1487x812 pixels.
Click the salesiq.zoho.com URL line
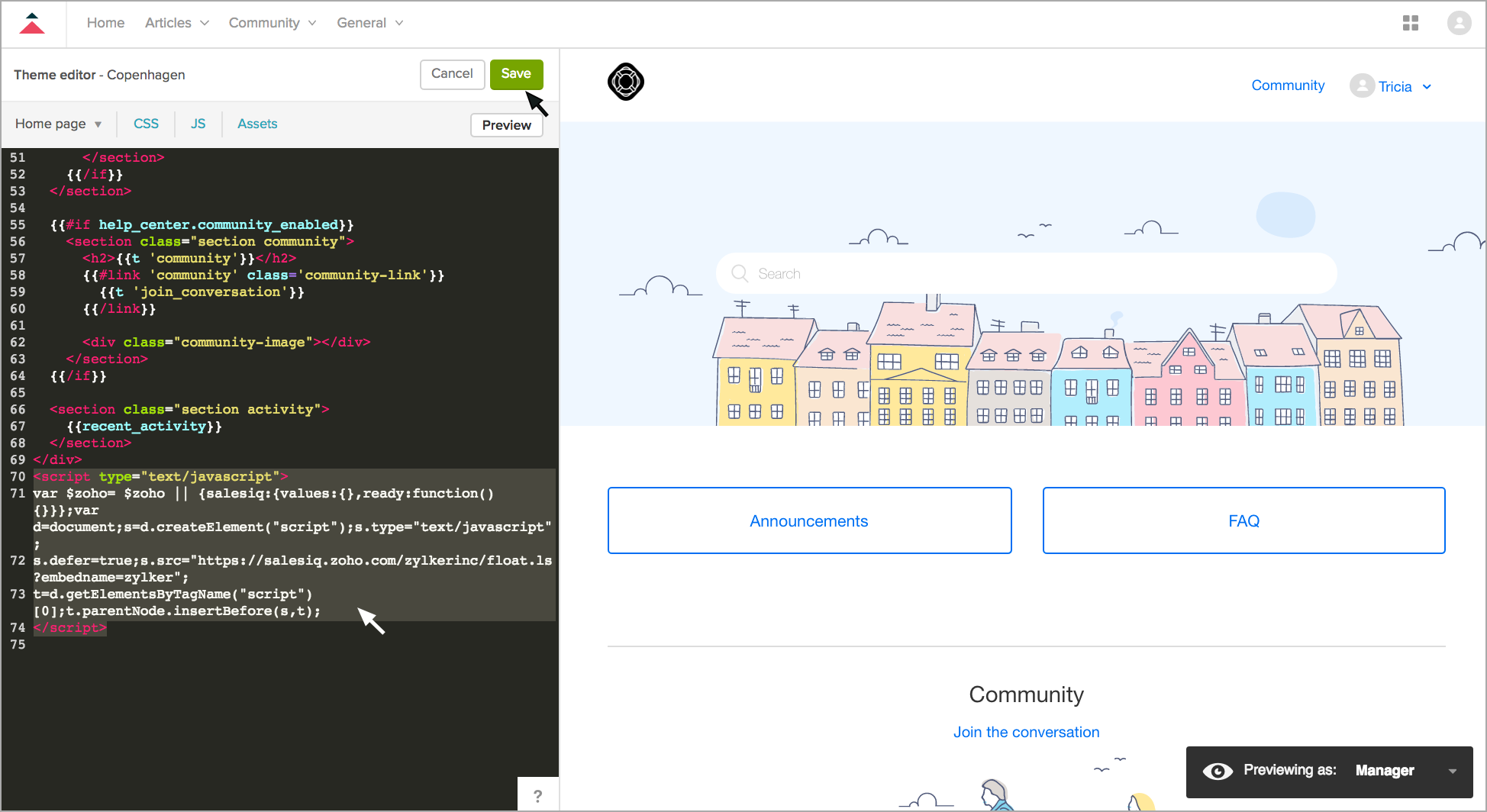[293, 569]
